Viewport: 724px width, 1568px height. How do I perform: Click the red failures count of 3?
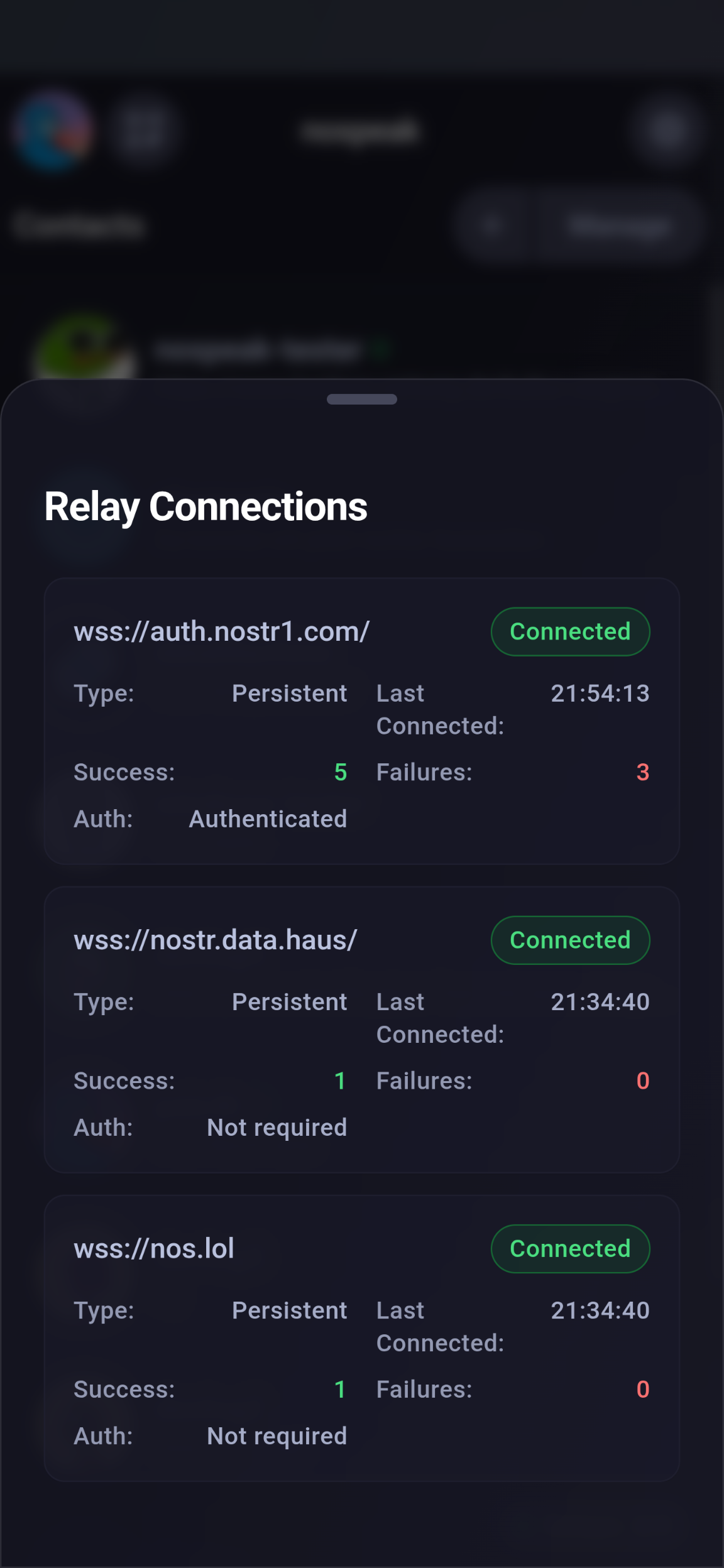click(642, 773)
